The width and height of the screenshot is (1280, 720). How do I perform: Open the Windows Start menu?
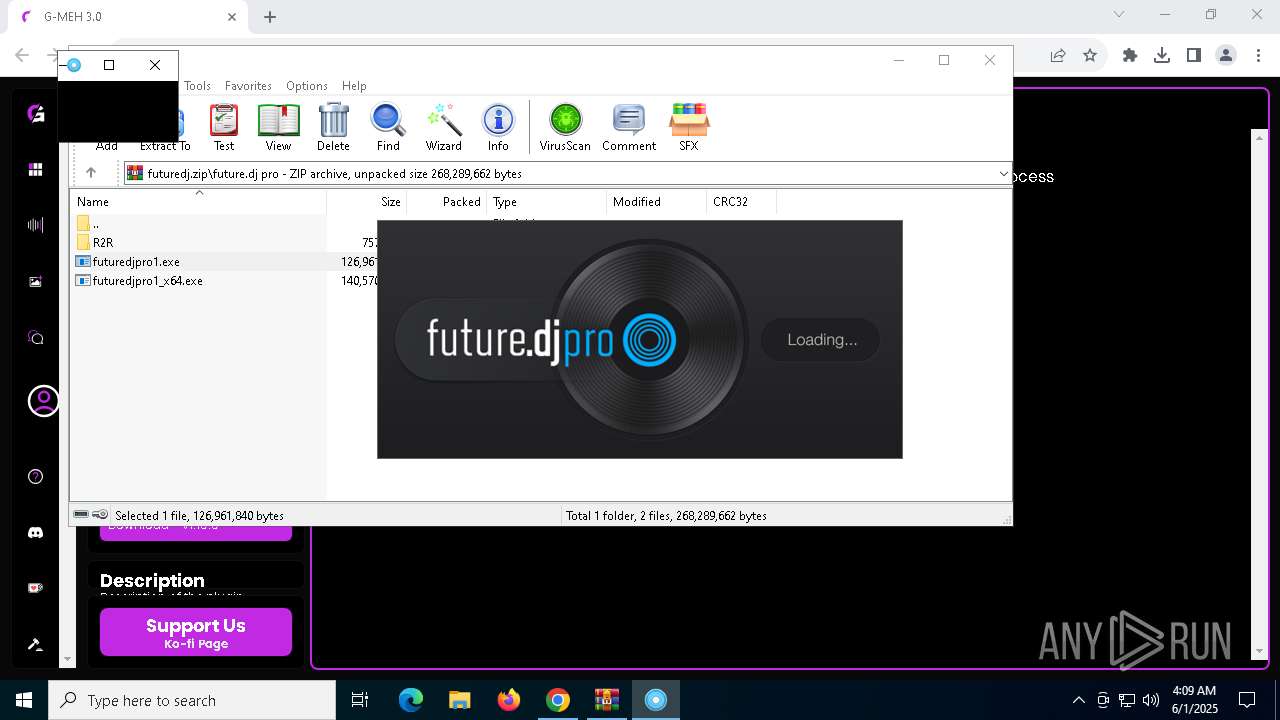pos(24,700)
